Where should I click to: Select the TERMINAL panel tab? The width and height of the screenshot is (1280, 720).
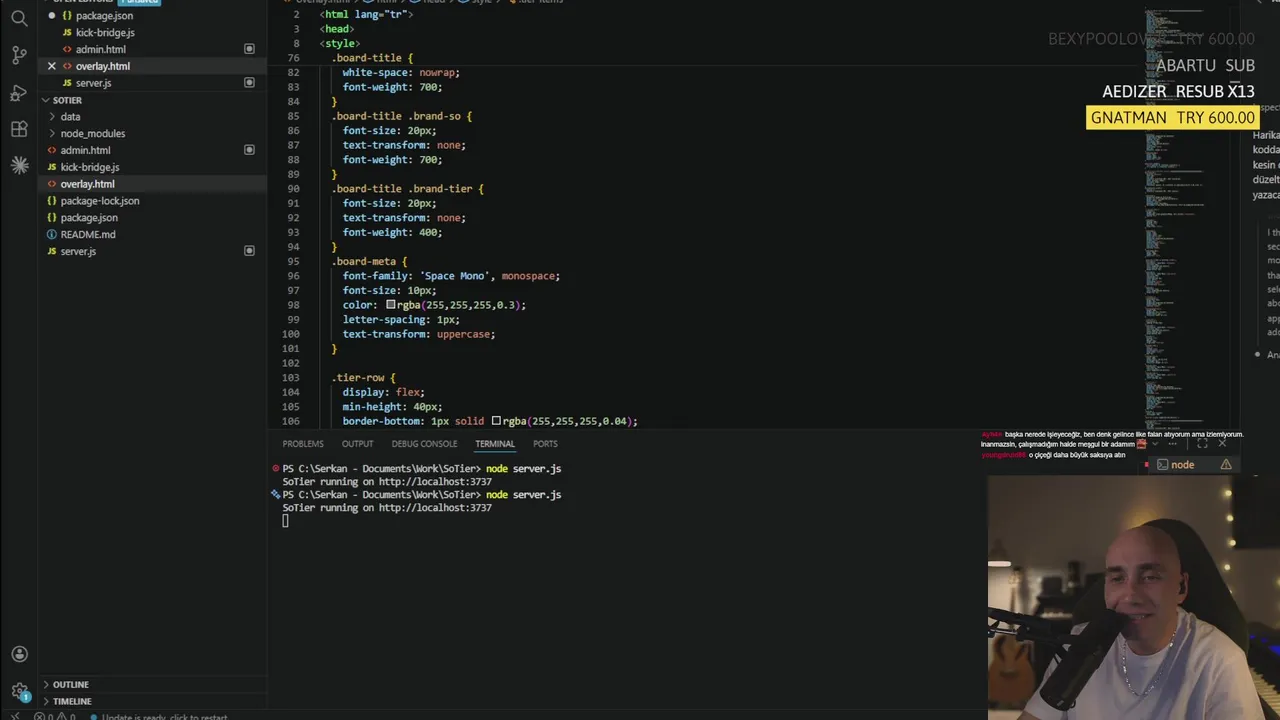[495, 444]
